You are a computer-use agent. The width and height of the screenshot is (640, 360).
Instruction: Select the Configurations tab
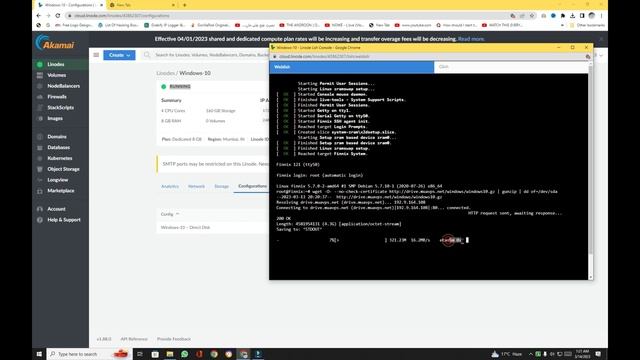tap(252, 186)
